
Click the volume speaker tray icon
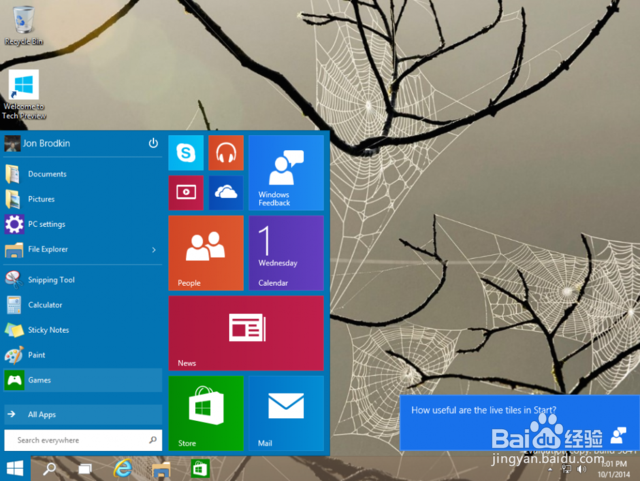coord(581,469)
